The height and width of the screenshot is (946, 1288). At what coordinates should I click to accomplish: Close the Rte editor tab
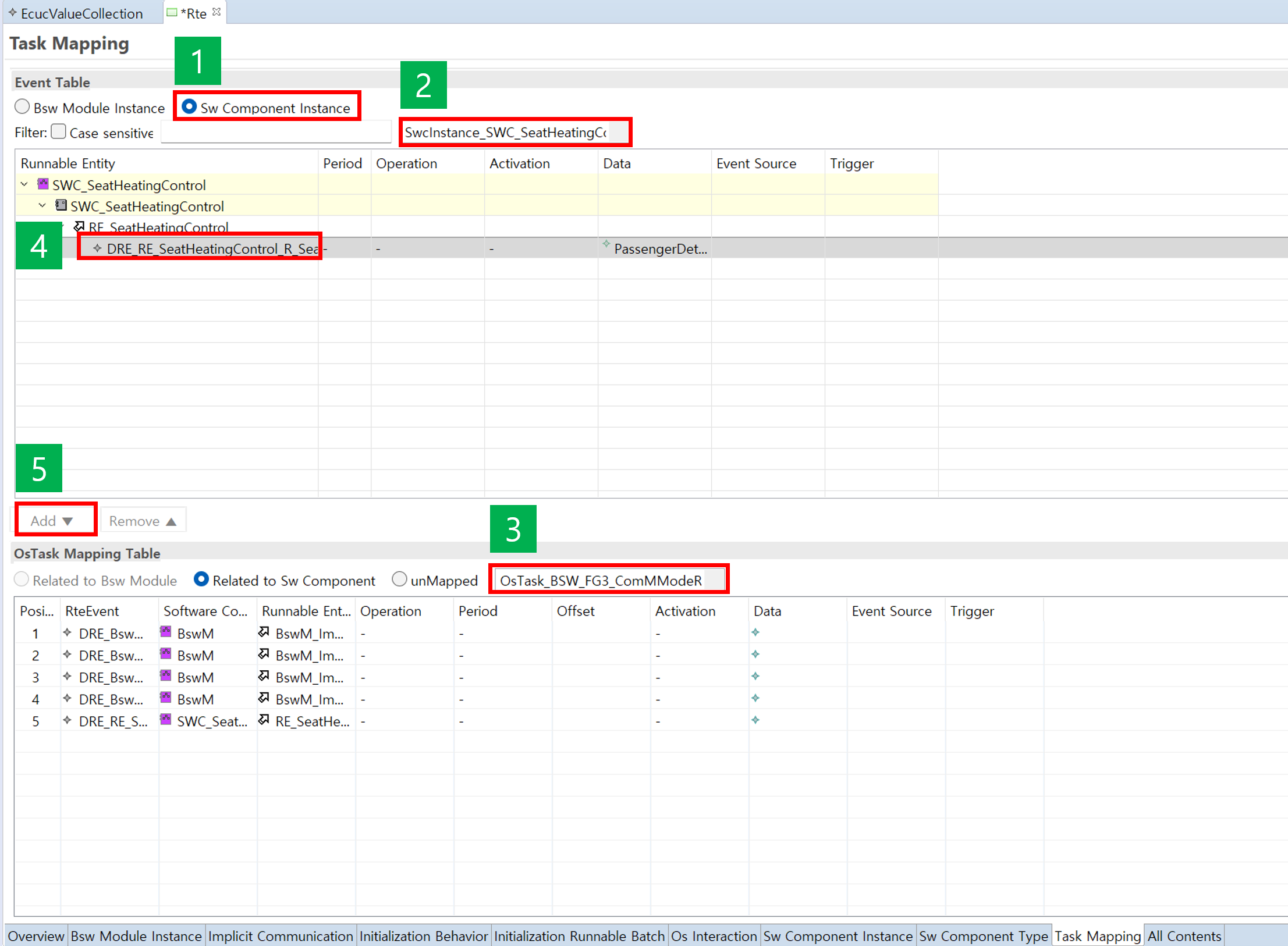[217, 12]
